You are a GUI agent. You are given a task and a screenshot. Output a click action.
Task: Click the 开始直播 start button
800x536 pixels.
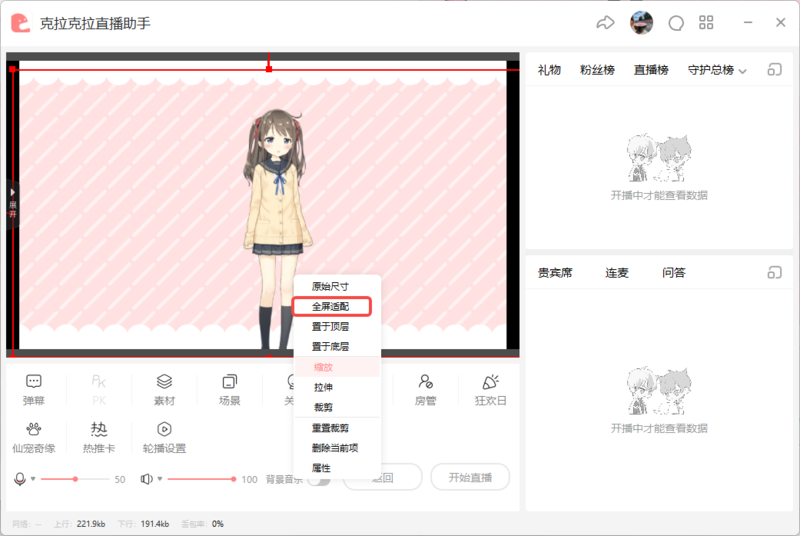click(470, 477)
